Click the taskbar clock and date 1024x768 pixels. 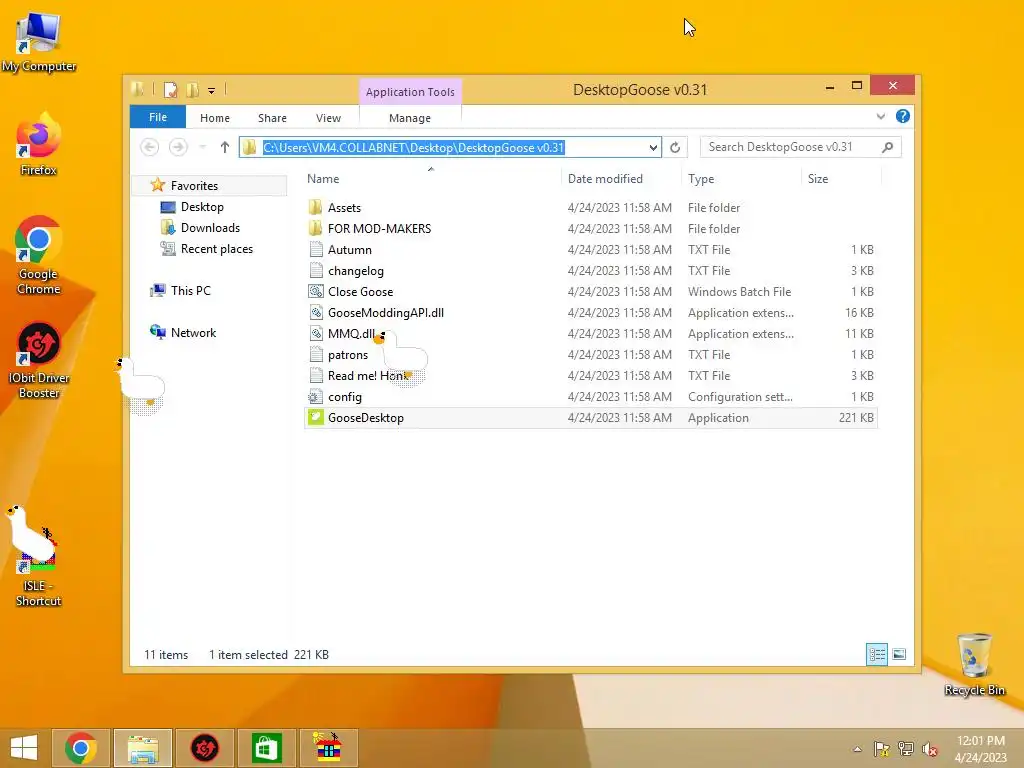[x=980, y=749]
